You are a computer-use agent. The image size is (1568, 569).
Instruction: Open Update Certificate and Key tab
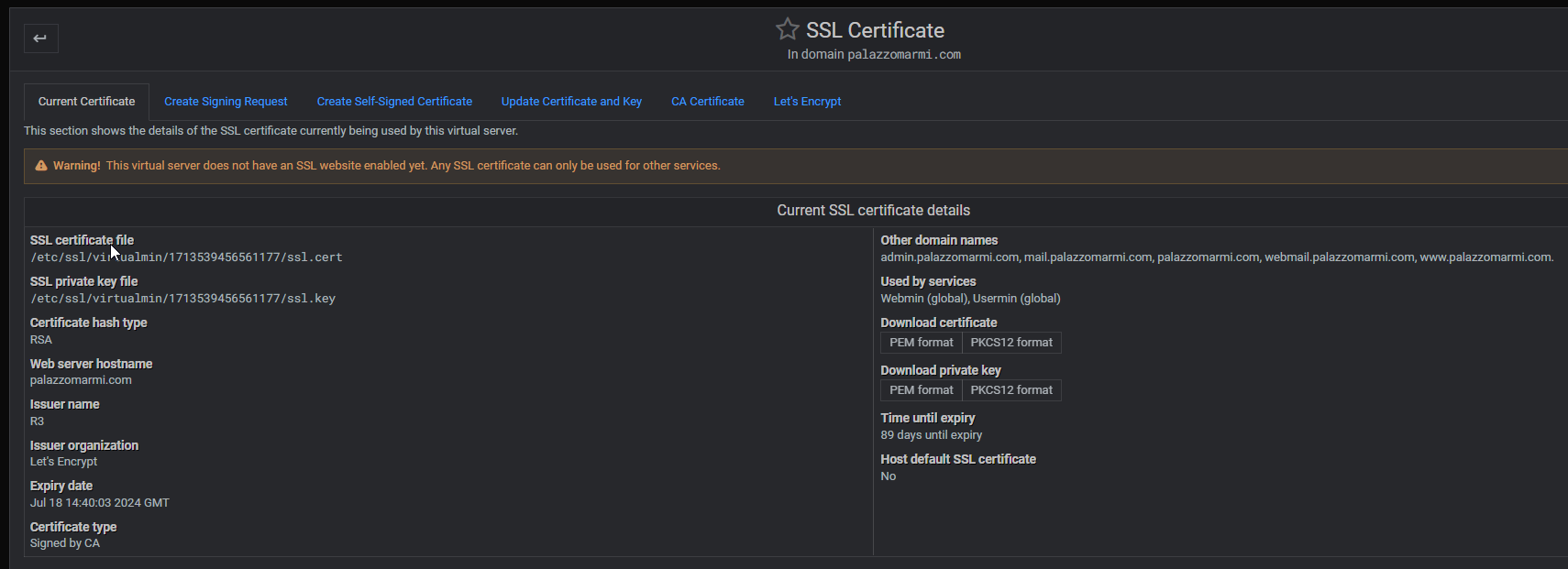(571, 102)
